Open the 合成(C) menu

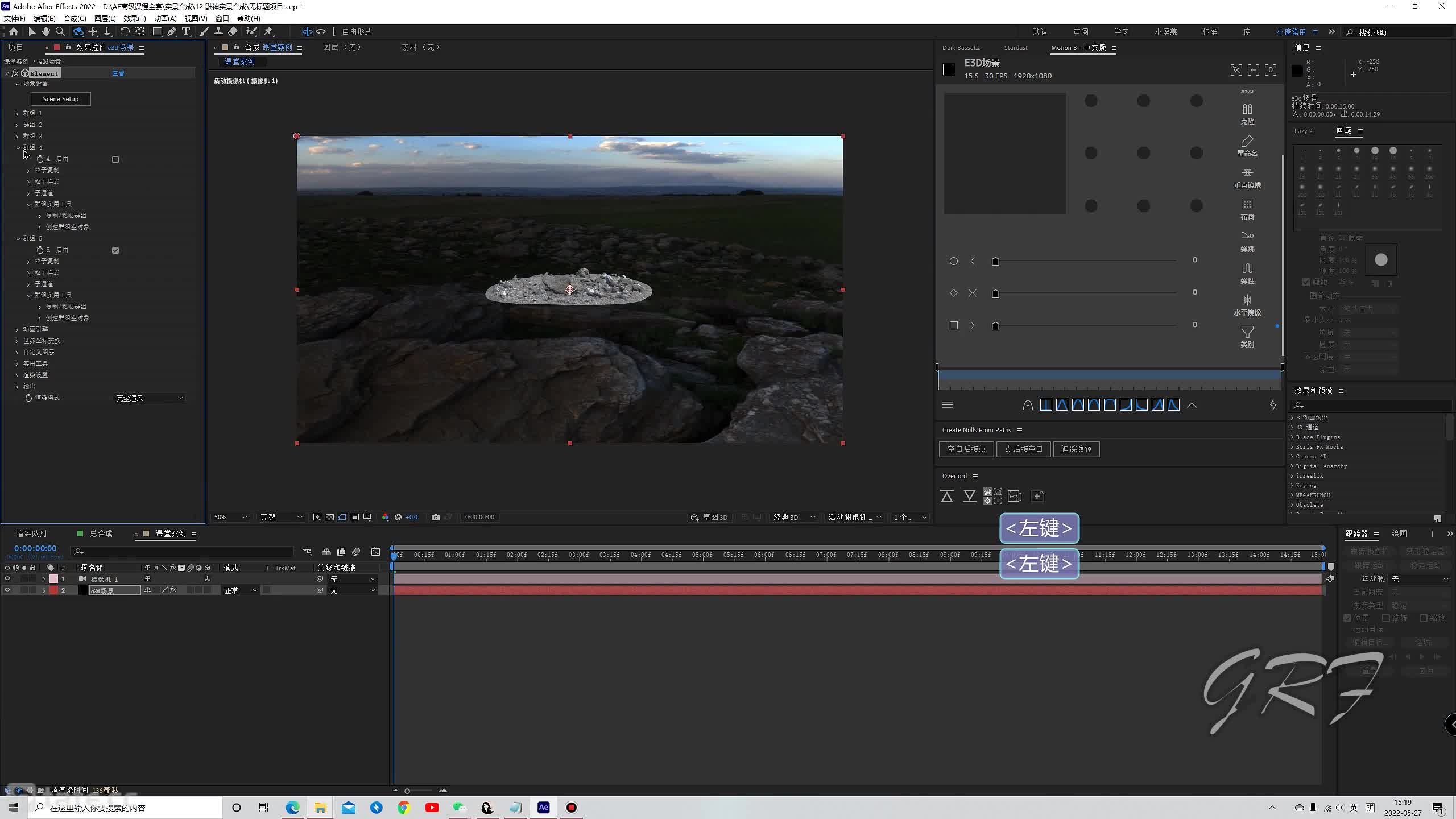[75, 18]
